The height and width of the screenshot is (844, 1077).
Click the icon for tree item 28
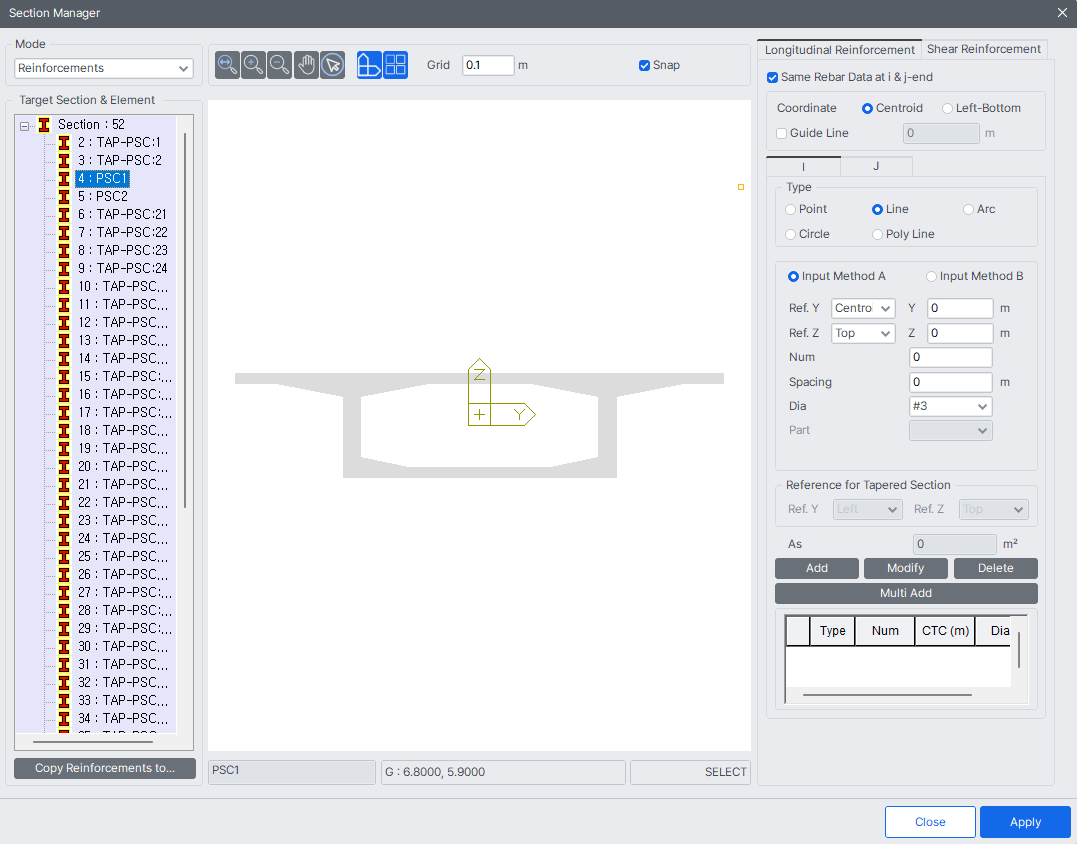click(x=64, y=611)
